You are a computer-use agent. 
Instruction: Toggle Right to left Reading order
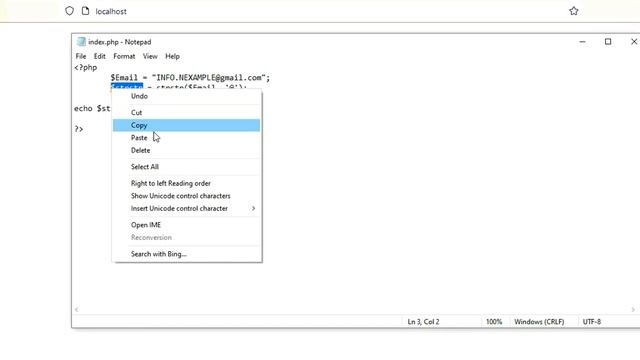(x=187, y=184)
